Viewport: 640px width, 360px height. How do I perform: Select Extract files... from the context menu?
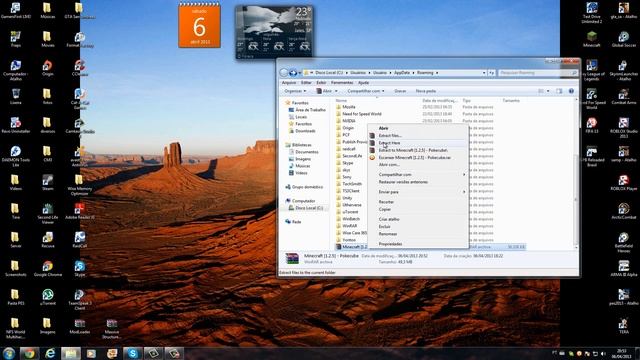click(390, 136)
